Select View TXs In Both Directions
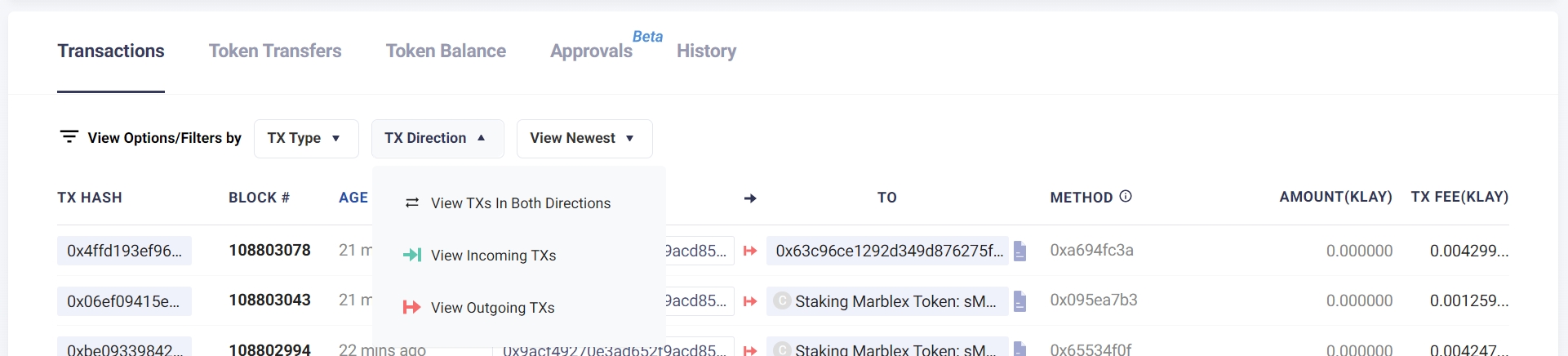1568x356 pixels. (520, 203)
